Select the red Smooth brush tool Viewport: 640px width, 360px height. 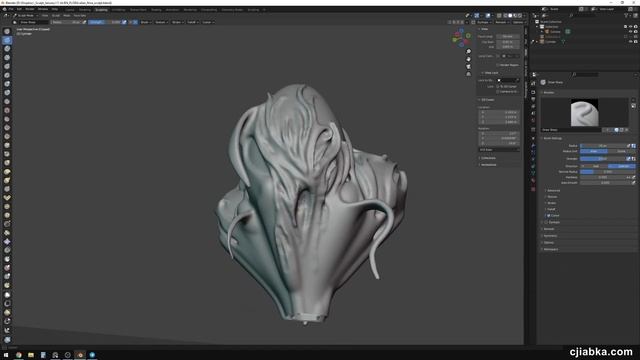point(7,110)
